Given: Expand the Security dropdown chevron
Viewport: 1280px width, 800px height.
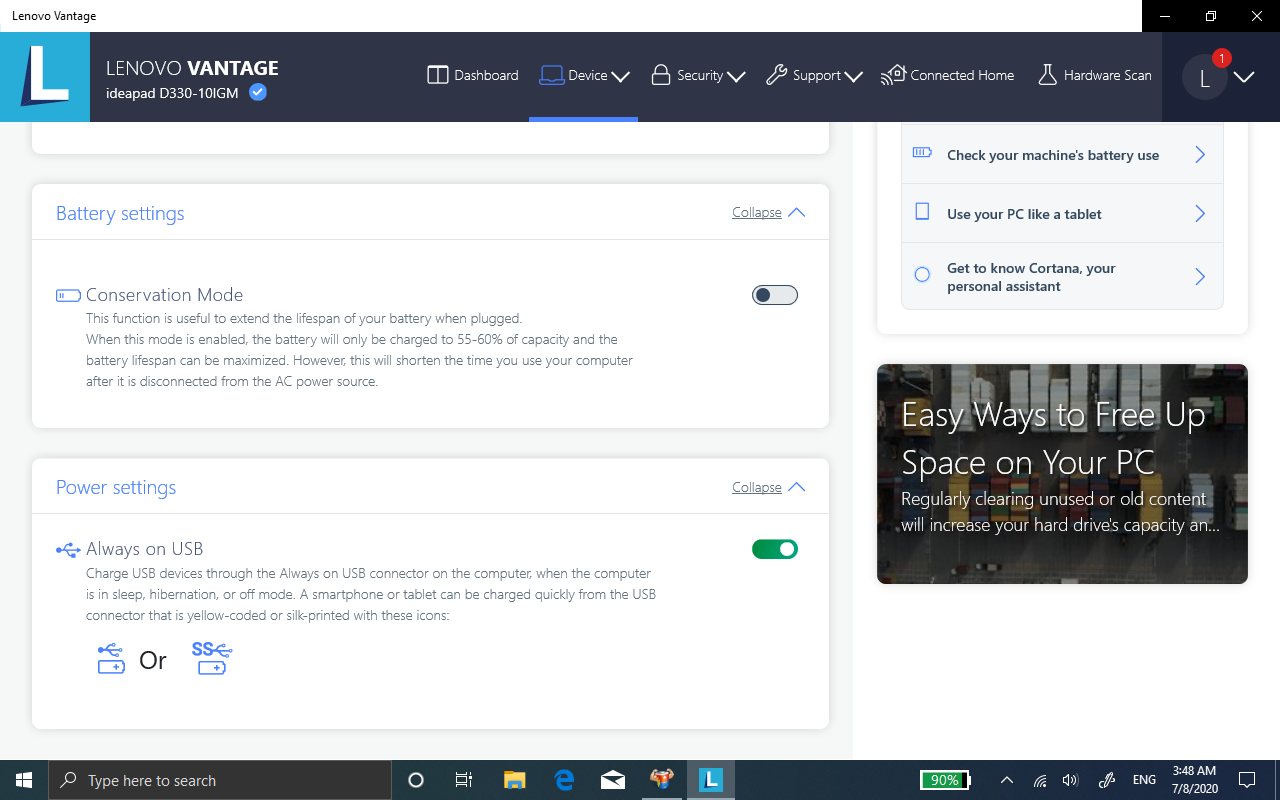Looking at the screenshot, I should pyautogui.click(x=736, y=76).
